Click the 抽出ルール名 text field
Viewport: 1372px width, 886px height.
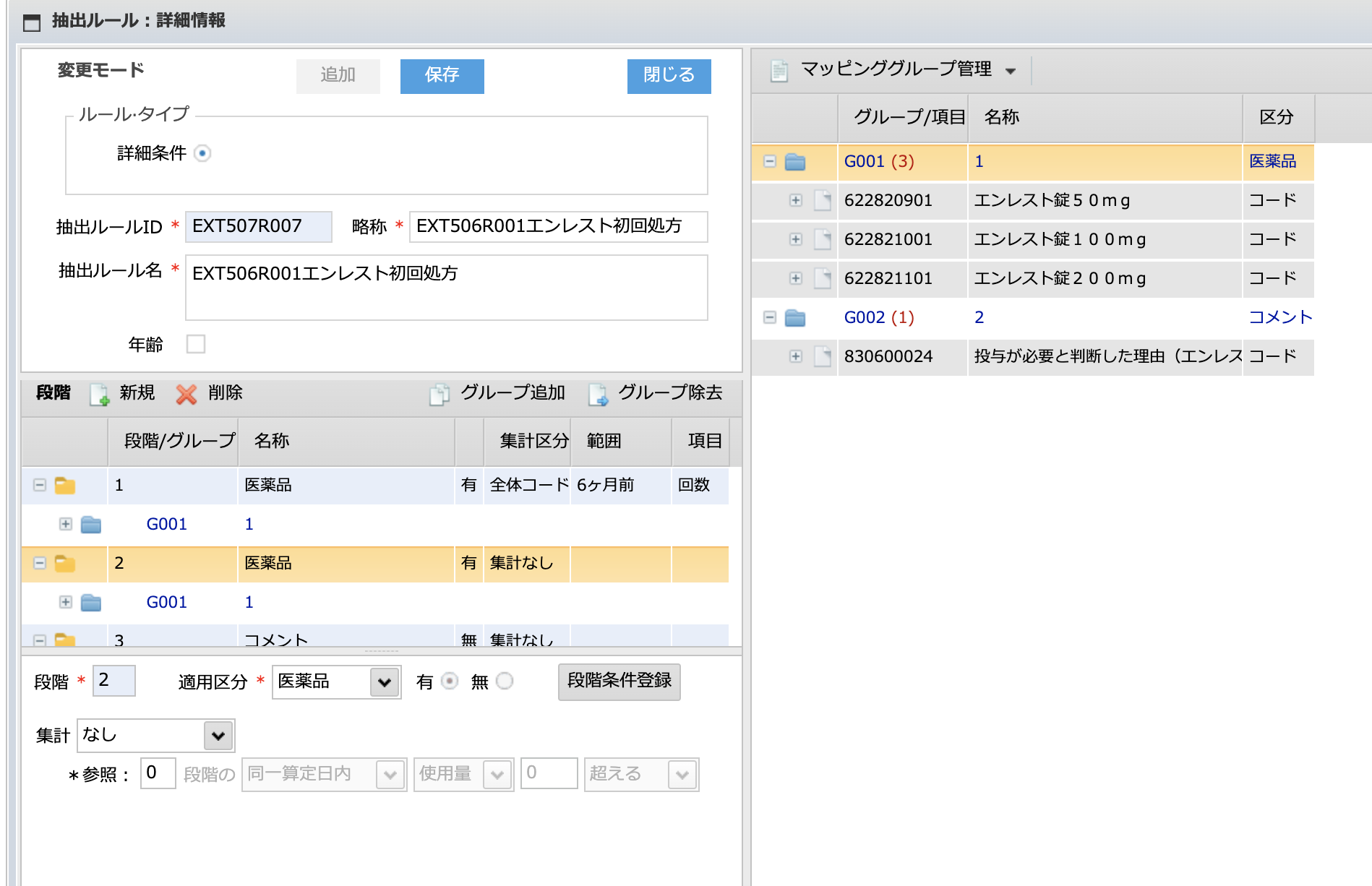click(x=447, y=288)
